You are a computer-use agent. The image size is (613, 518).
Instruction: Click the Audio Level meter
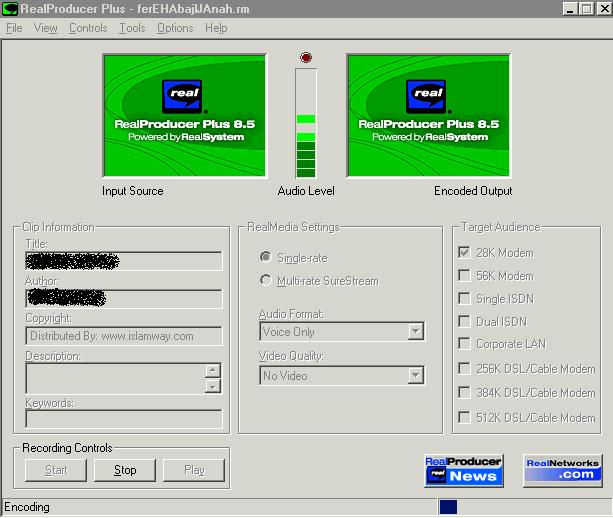pos(306,123)
